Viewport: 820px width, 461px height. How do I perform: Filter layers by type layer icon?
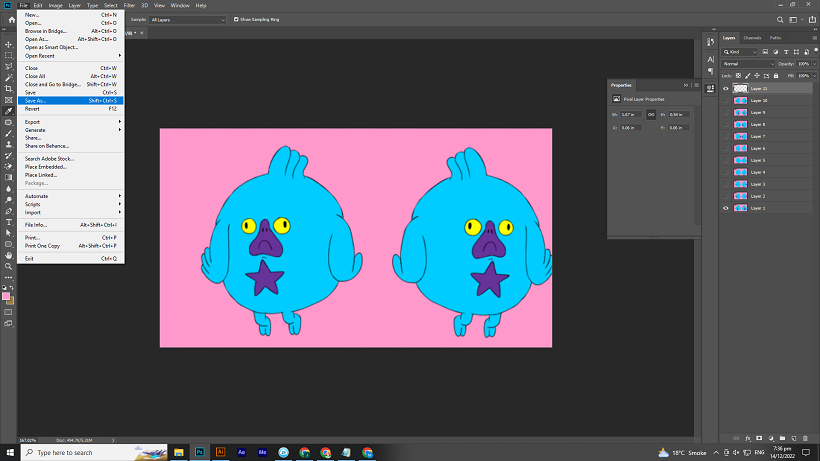pos(786,52)
